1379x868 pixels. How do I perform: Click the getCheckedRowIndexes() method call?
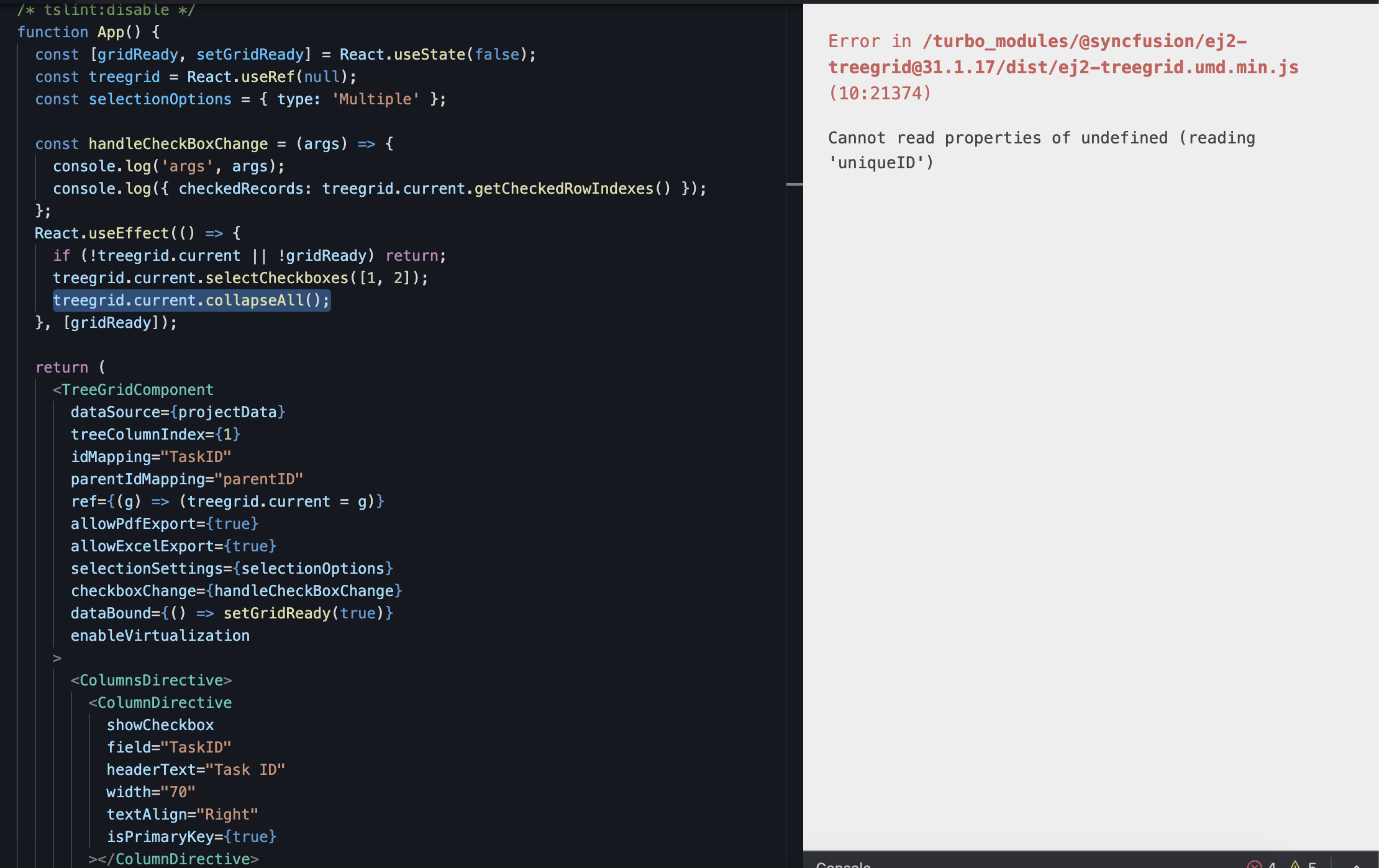(572, 189)
